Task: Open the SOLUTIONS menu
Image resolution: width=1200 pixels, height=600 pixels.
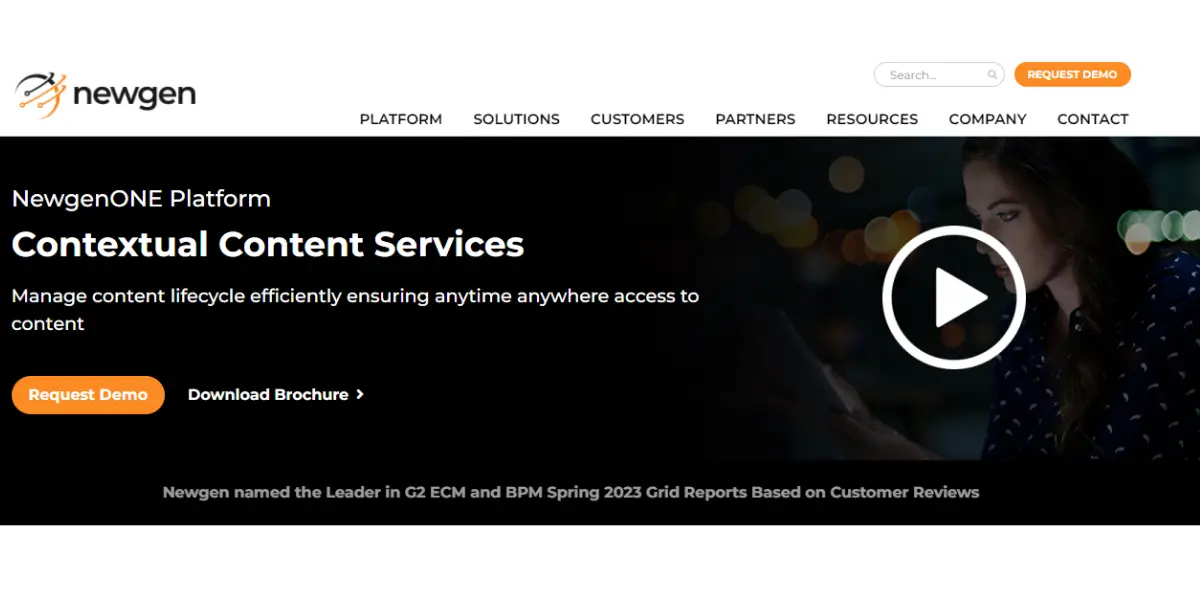Action: 516,119
